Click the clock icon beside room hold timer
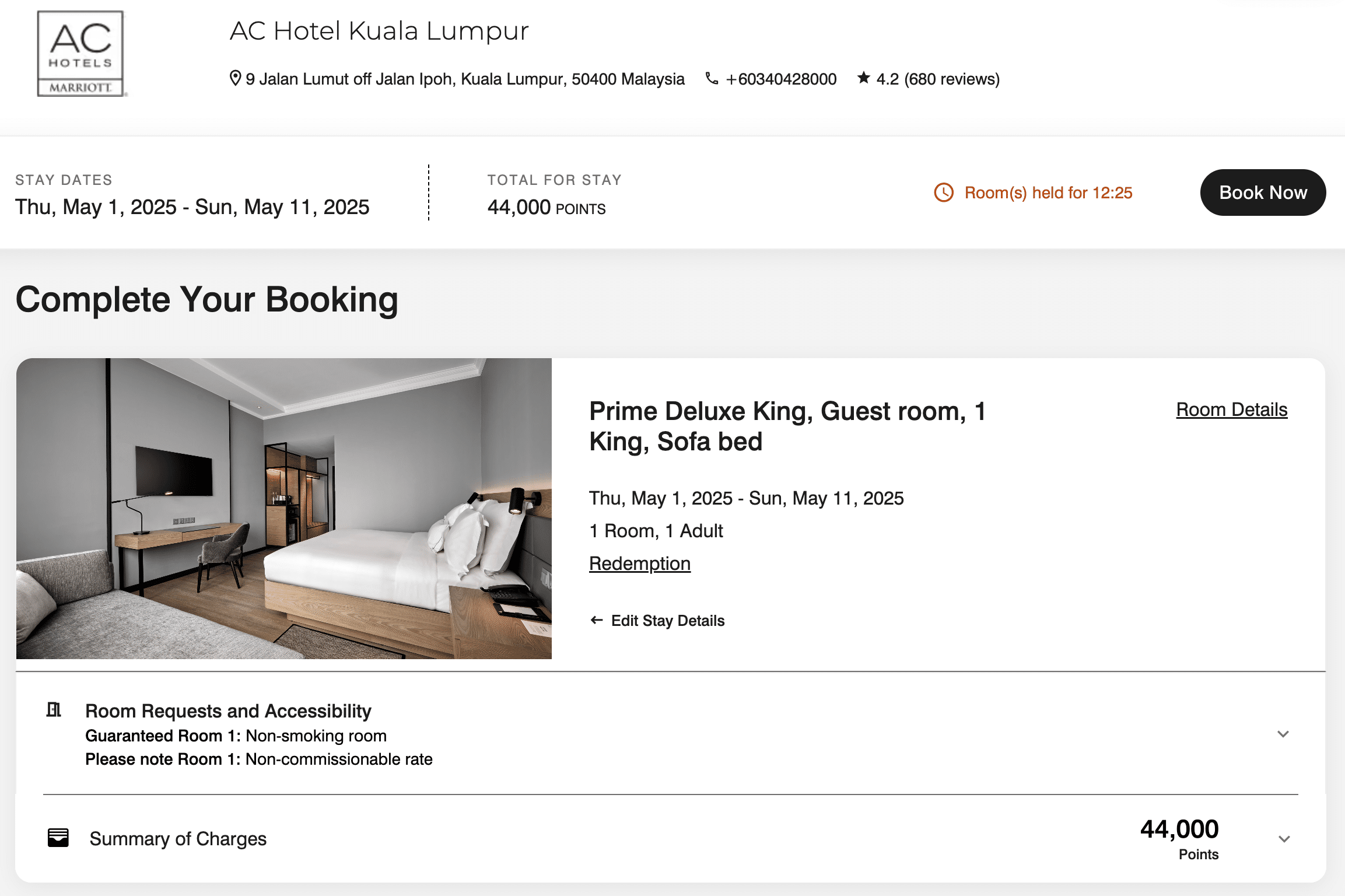 pyautogui.click(x=944, y=192)
